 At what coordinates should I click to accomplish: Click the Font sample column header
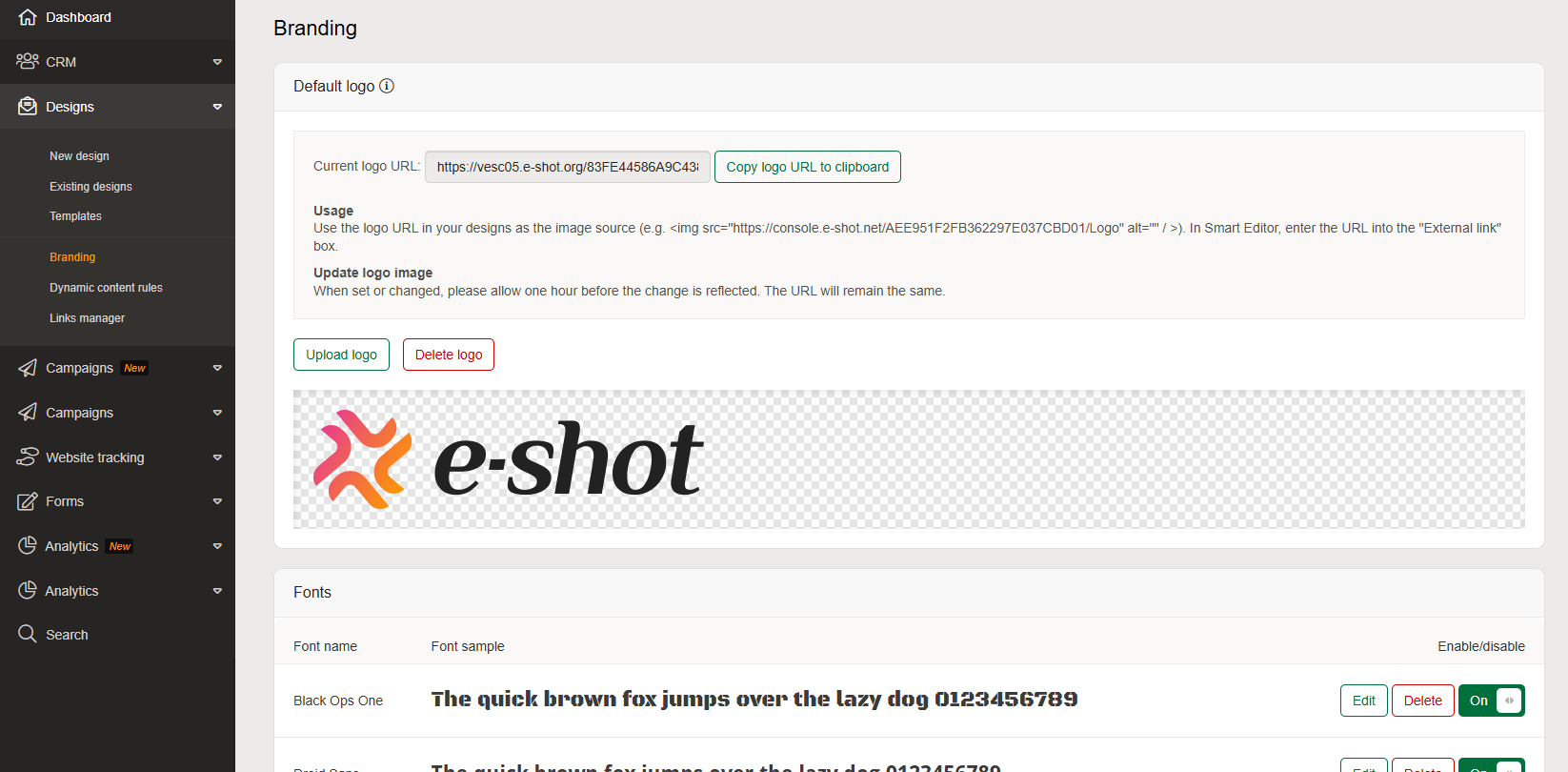pyautogui.click(x=468, y=646)
